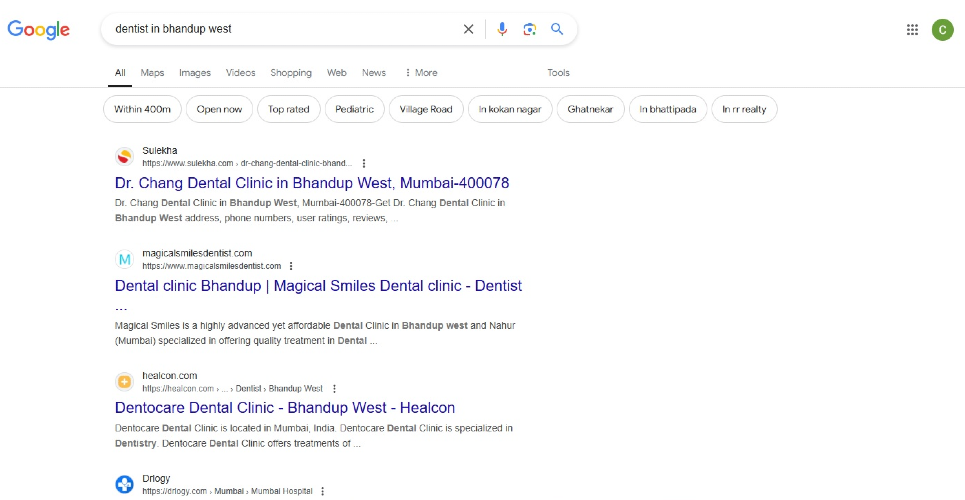Image resolution: width=965 pixels, height=500 pixels.
Task: Click the sulekha.com URL breadcrumb
Action: [247, 163]
